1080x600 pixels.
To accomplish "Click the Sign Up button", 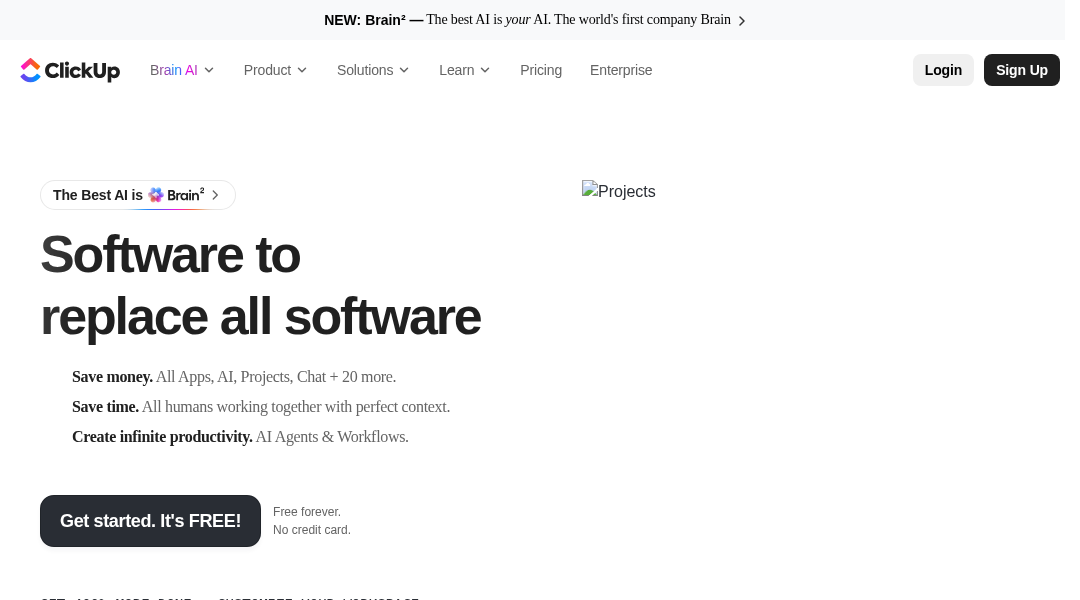I will (1021, 70).
